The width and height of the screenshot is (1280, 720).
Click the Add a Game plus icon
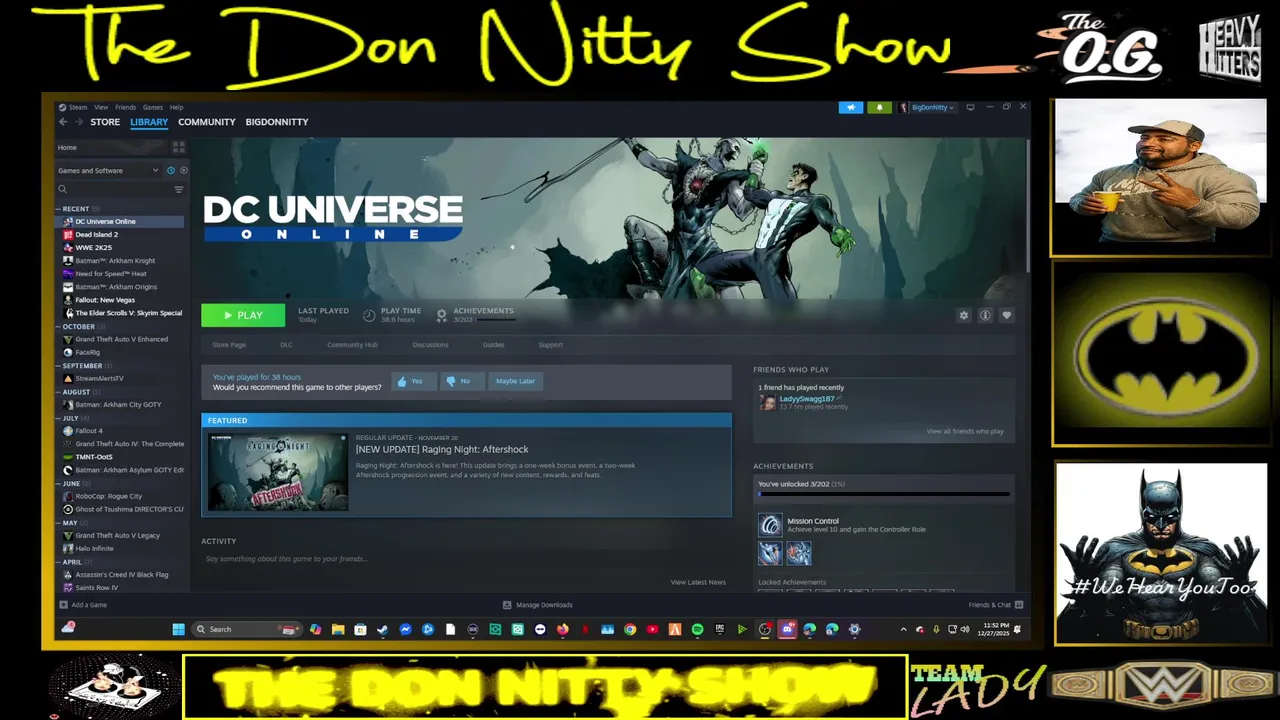point(64,604)
